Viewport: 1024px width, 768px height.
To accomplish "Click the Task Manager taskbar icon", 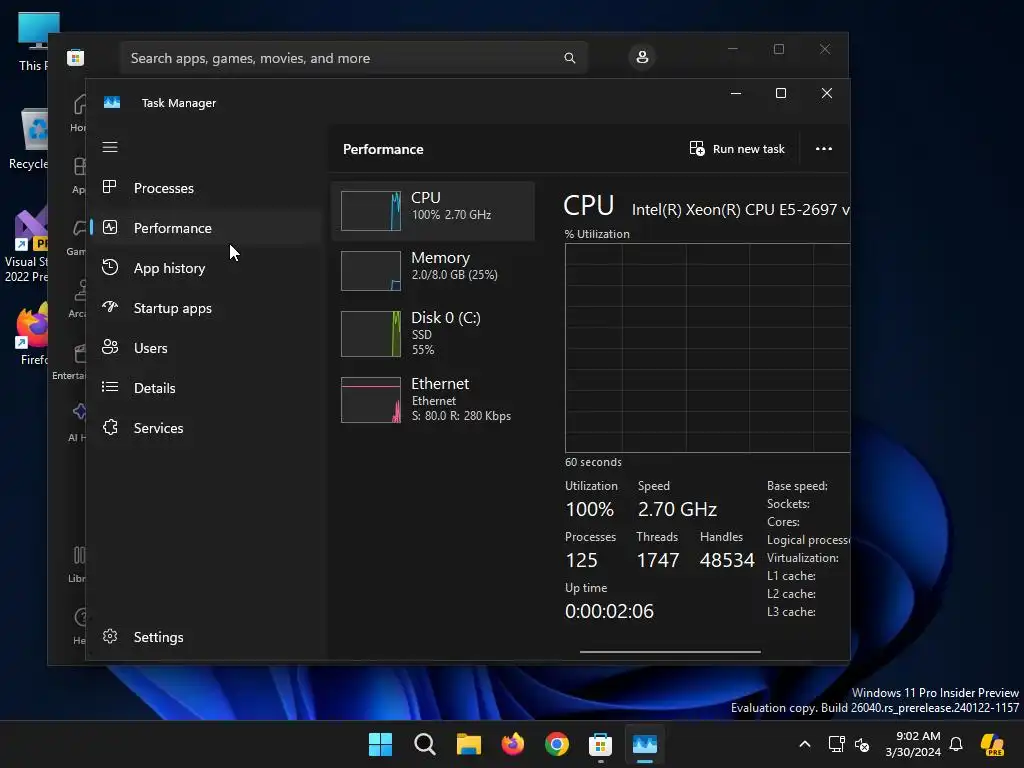I will pyautogui.click(x=645, y=744).
